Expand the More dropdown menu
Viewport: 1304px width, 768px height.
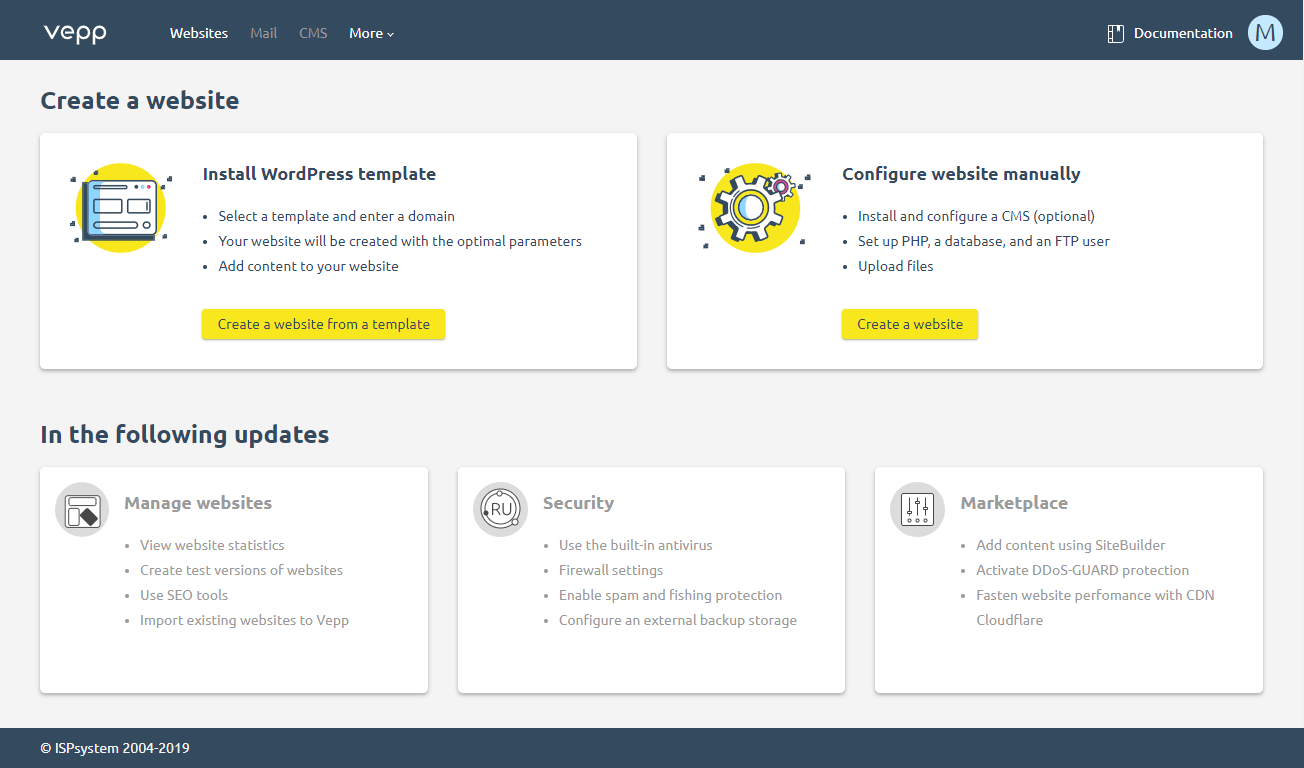(x=372, y=33)
